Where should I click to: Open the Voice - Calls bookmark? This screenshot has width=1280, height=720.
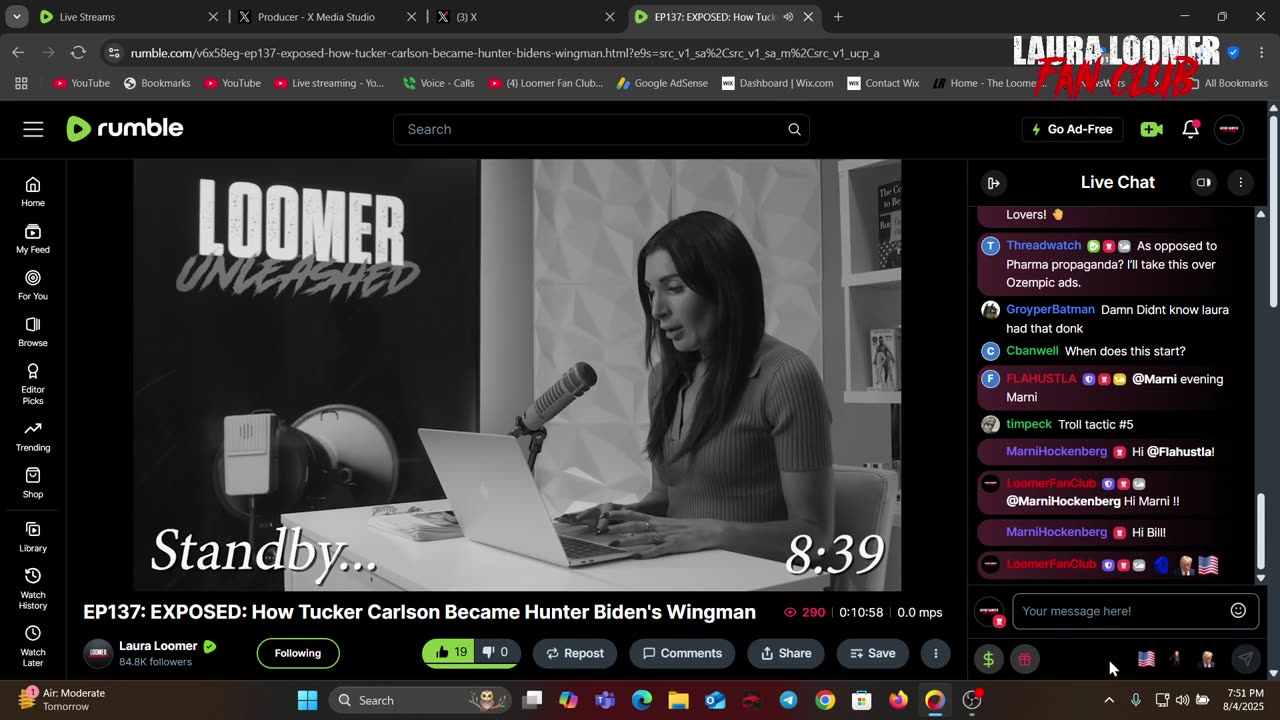(438, 83)
